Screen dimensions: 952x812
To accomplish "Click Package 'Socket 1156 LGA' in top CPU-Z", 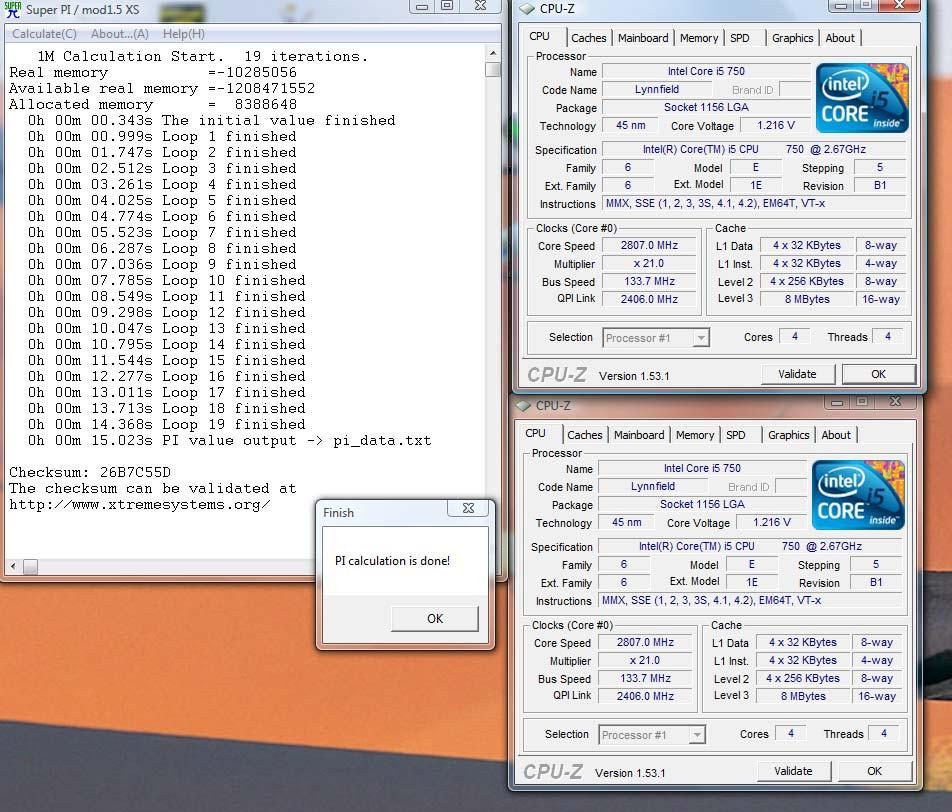I will [x=706, y=107].
